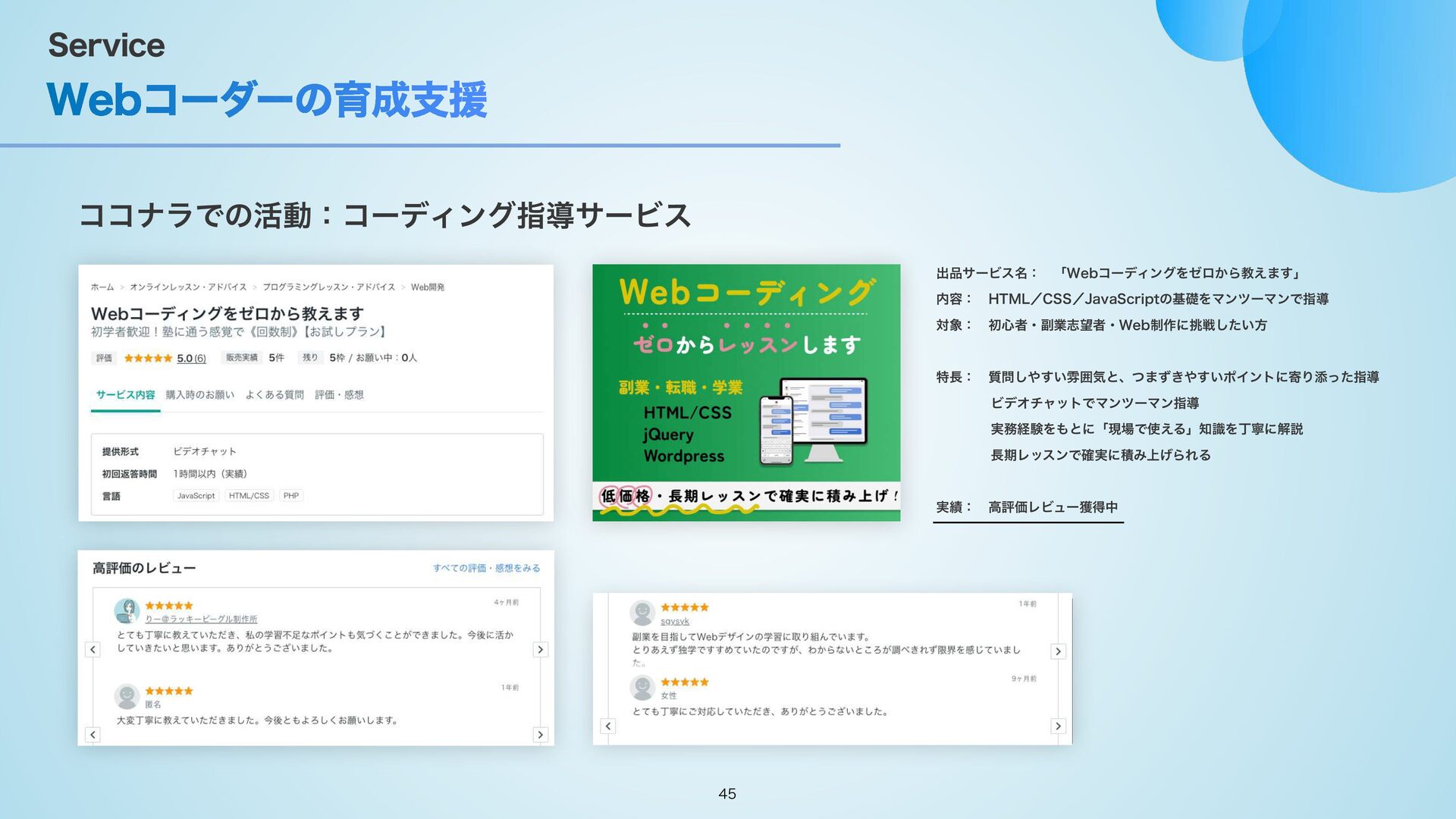Click the 匿名 reviewer avatar icon
Screen dimensions: 1456x819
(127, 695)
